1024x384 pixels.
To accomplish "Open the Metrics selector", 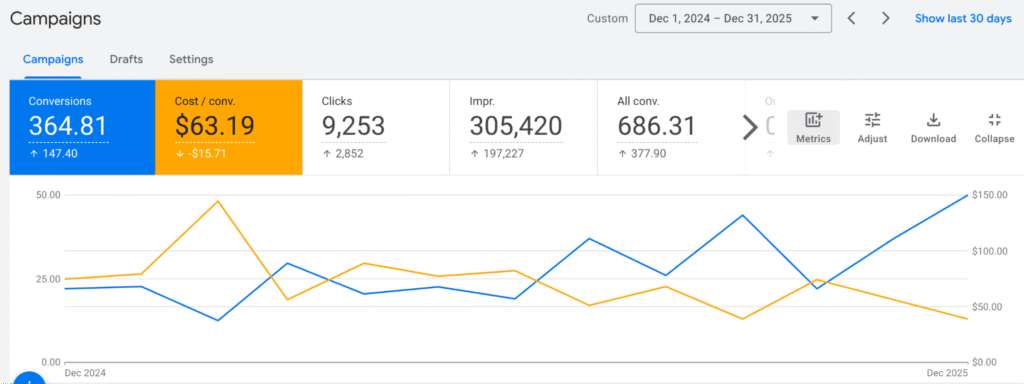I will [x=813, y=127].
